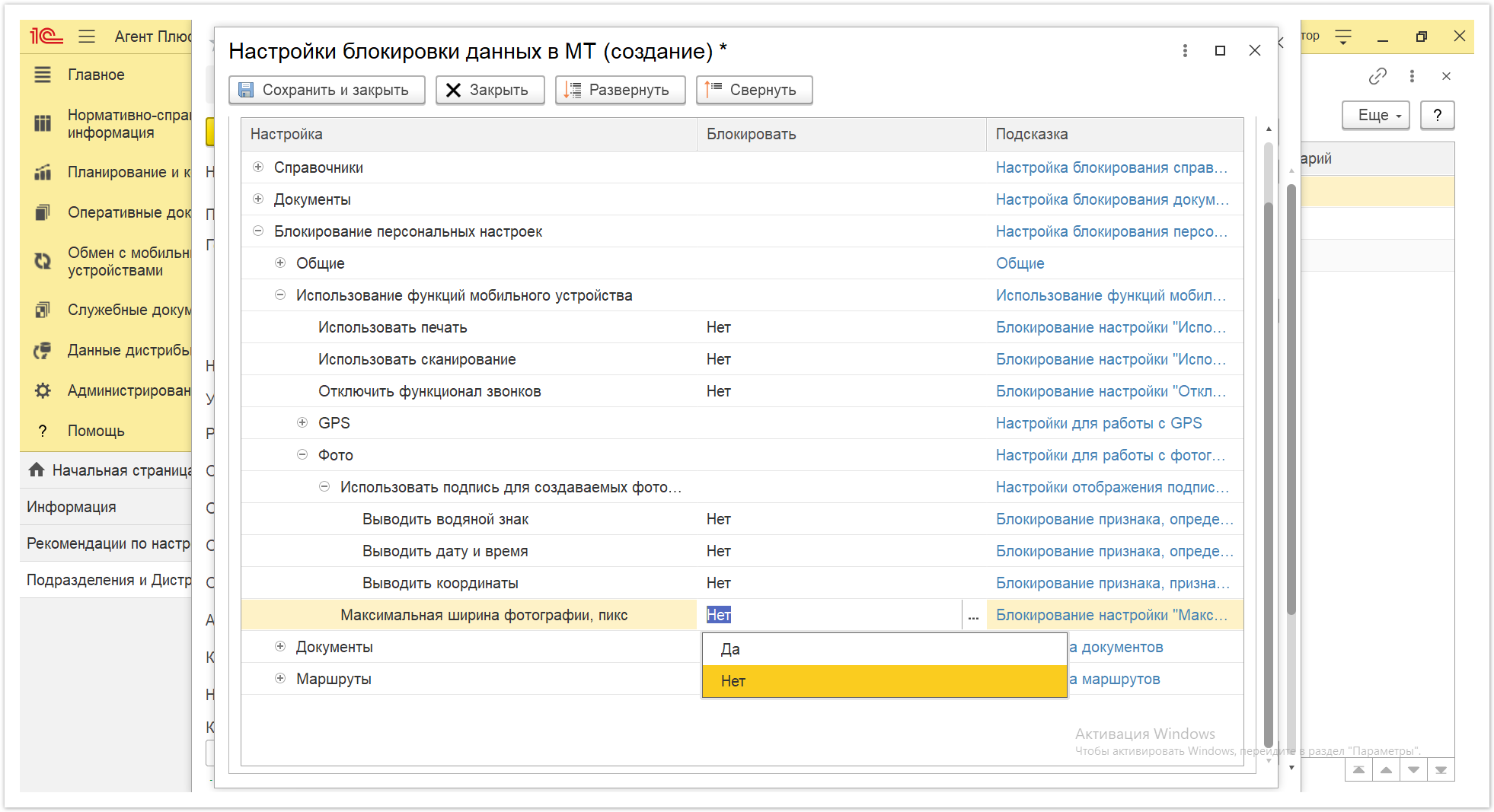The width and height of the screenshot is (1494, 812).
Task: Click the Данные дистрибьютора sidebar icon
Action: (43, 350)
